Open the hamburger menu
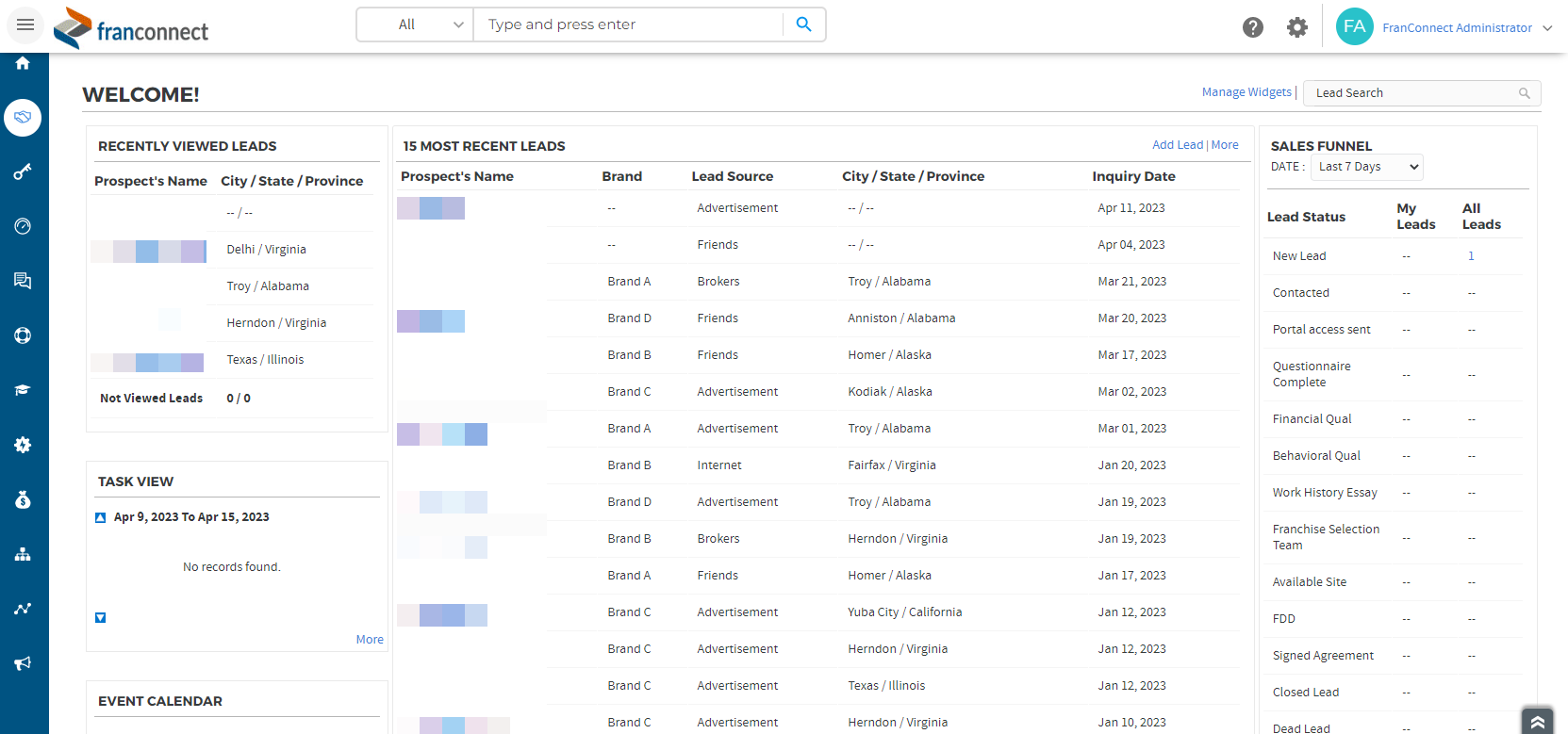 25,25
